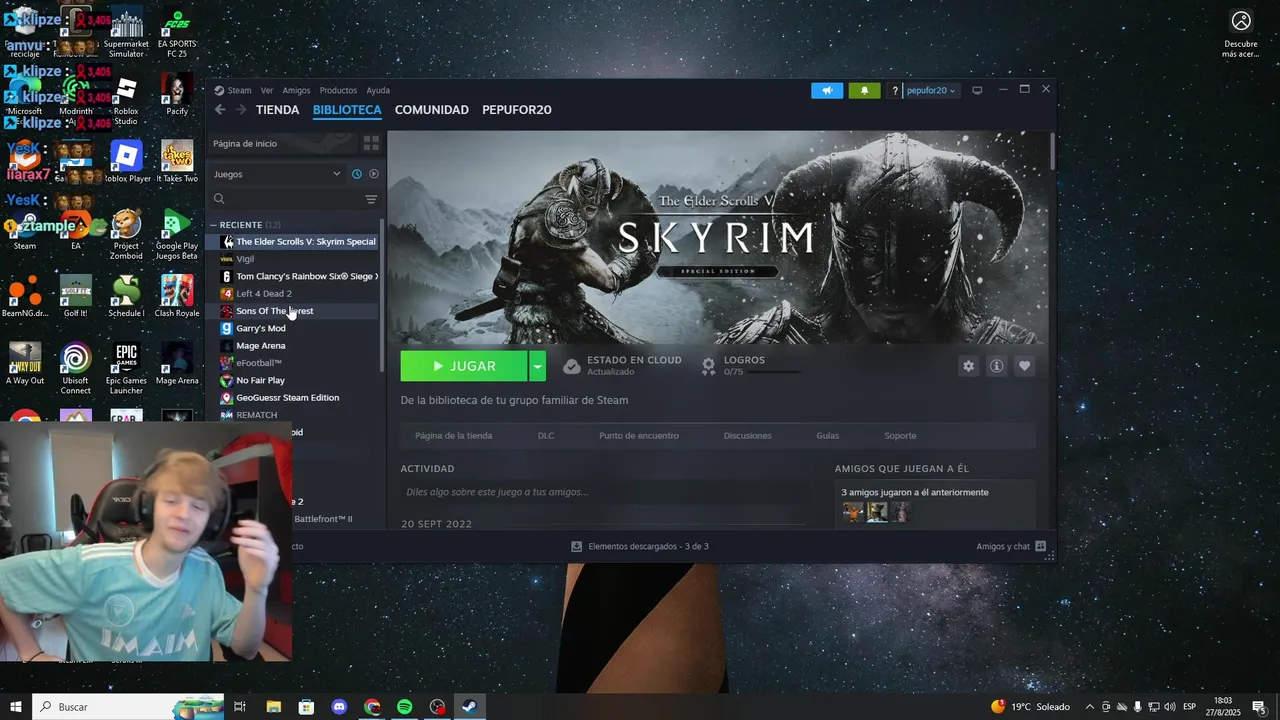Open Steam announcements megaphone button
Viewport: 1280px width, 720px height.
coord(827,90)
